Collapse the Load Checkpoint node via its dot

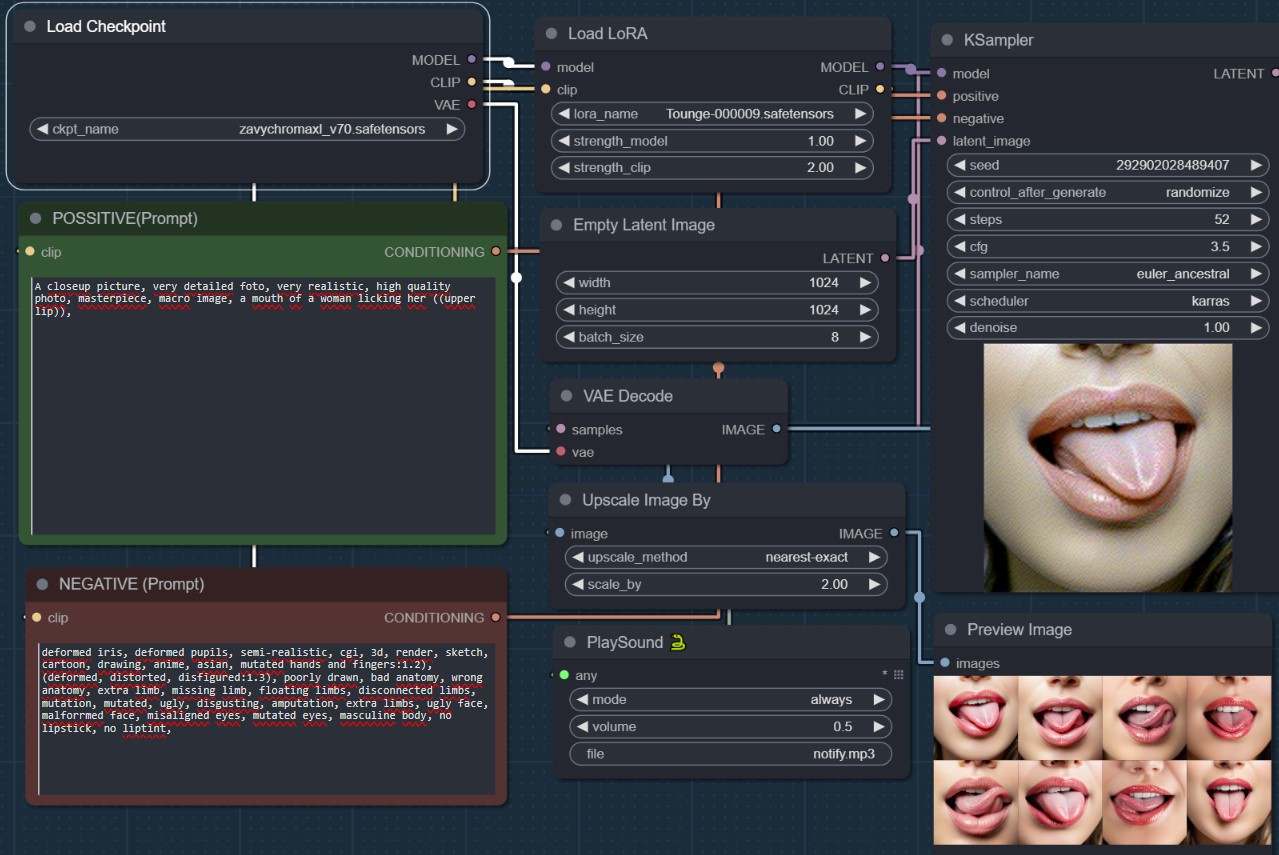pyautogui.click(x=30, y=27)
